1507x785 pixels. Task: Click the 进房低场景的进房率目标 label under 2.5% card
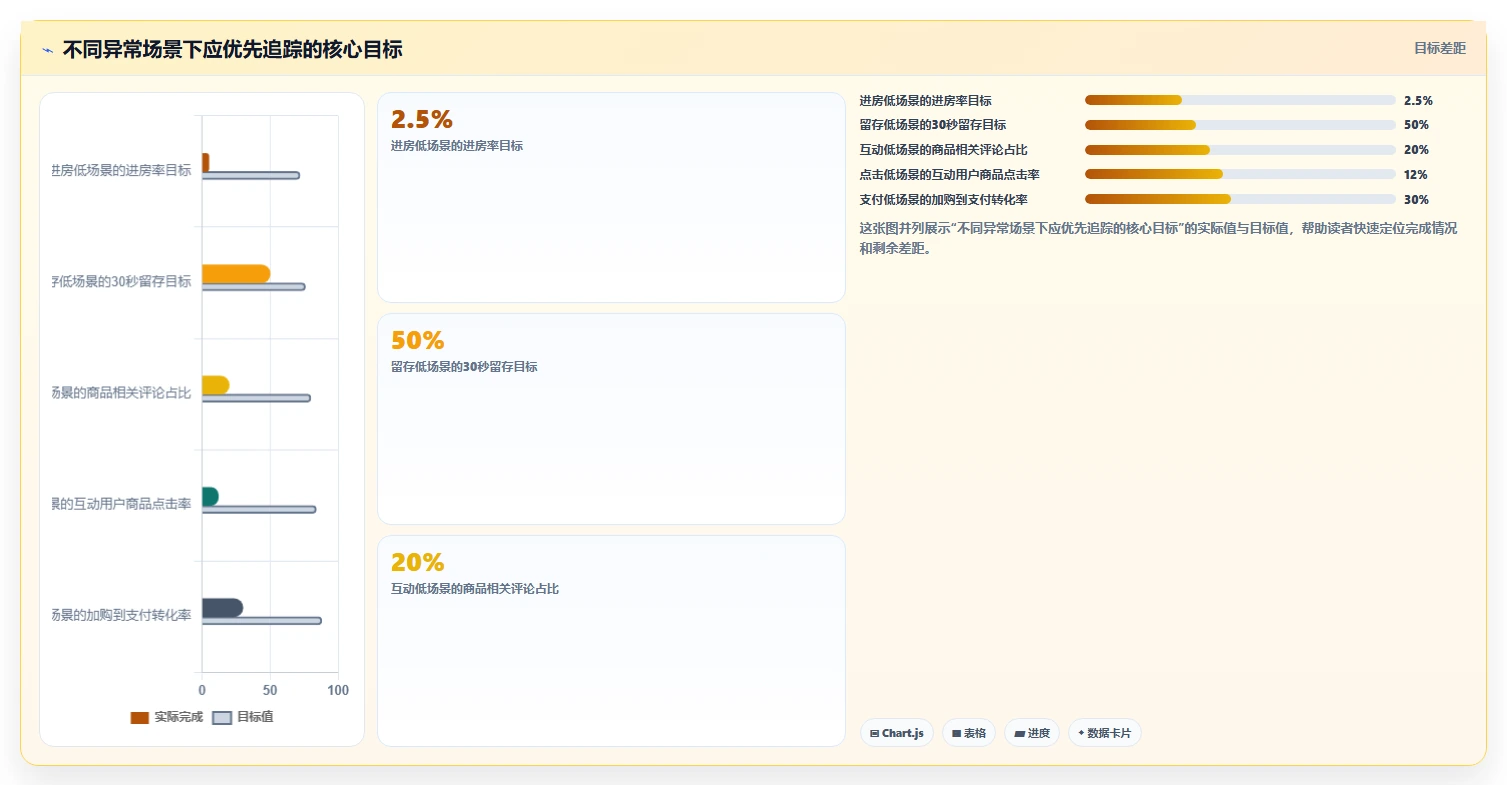tap(456, 145)
